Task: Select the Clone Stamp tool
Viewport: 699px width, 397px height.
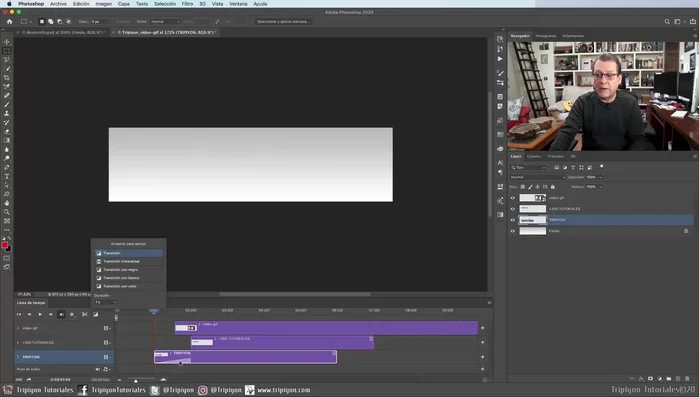Action: click(7, 114)
